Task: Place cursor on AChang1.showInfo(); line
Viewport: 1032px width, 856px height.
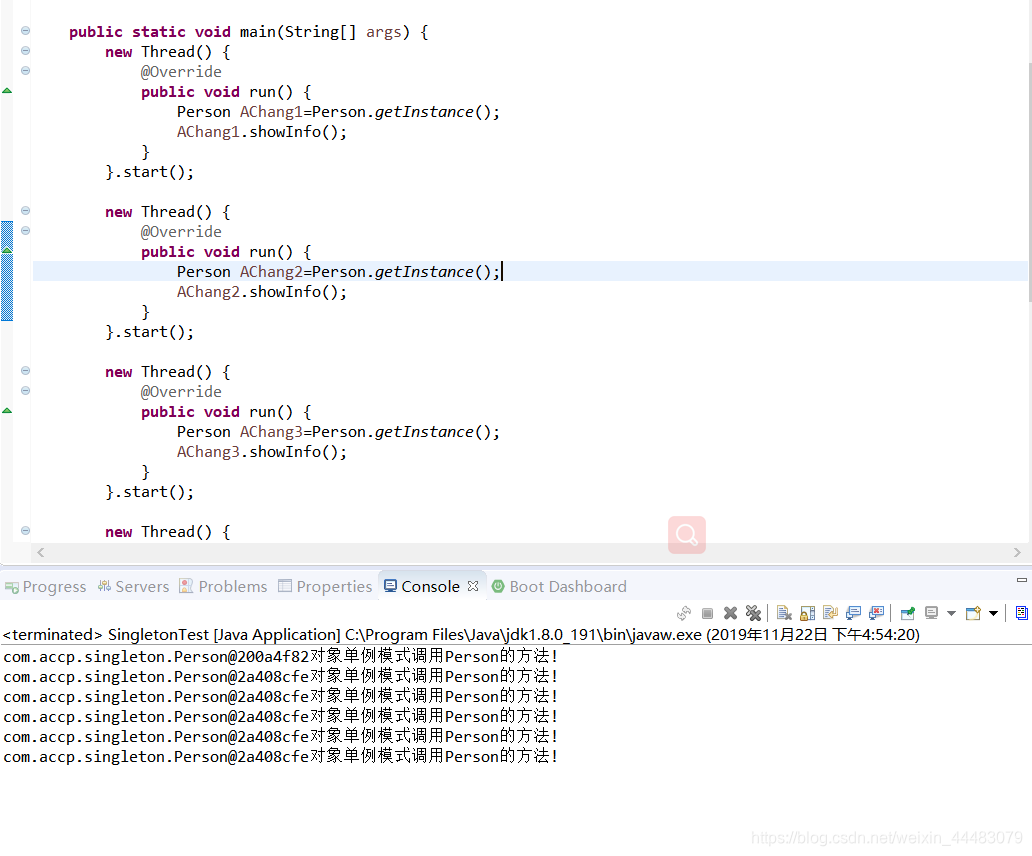Action: click(x=261, y=132)
